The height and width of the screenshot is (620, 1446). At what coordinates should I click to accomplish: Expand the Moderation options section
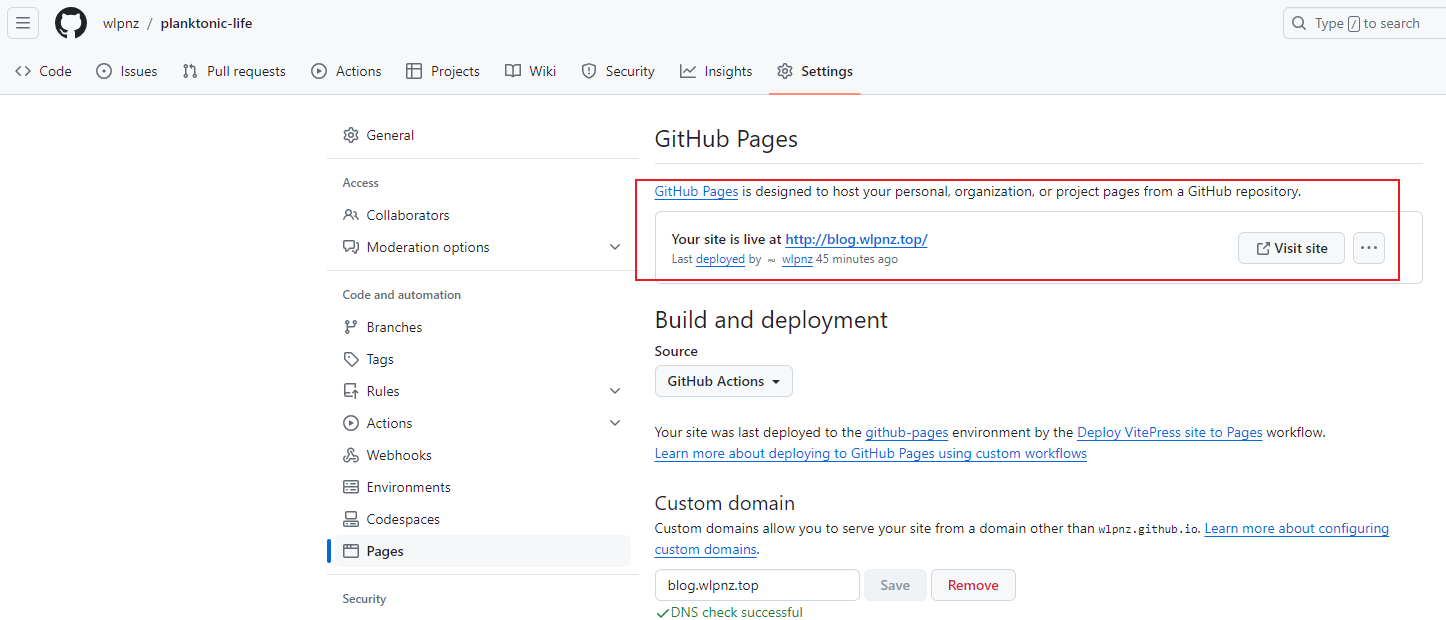pyautogui.click(x=615, y=247)
